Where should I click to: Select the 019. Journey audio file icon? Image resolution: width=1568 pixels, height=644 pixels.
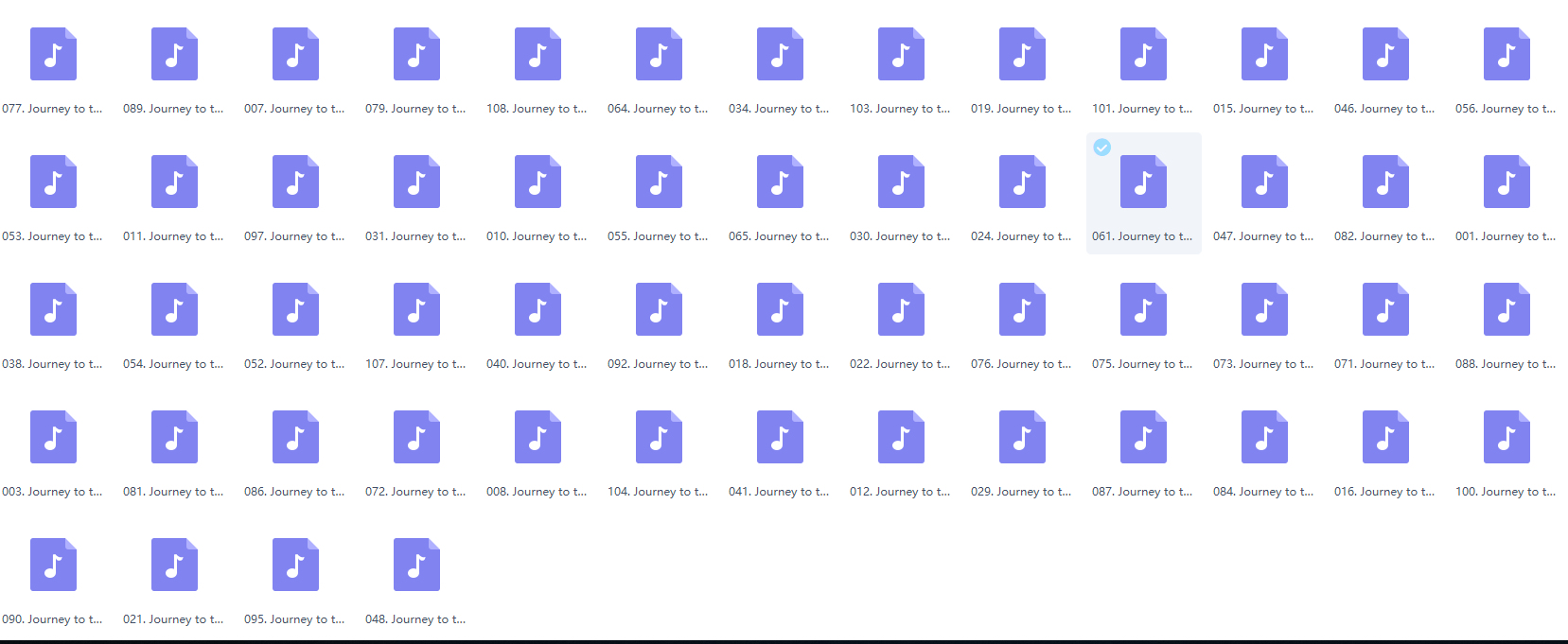pyautogui.click(x=1022, y=54)
